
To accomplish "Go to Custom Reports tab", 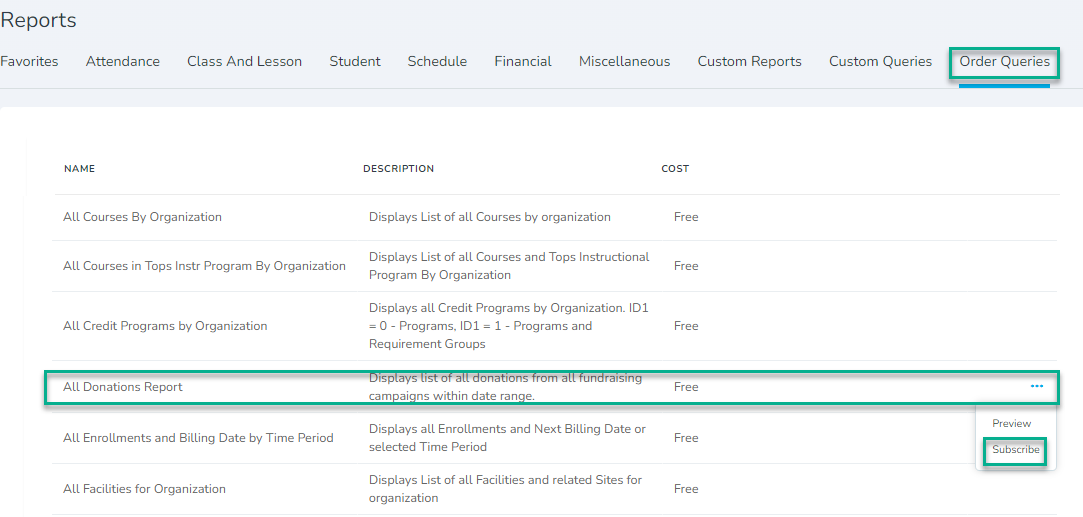I will [749, 61].
